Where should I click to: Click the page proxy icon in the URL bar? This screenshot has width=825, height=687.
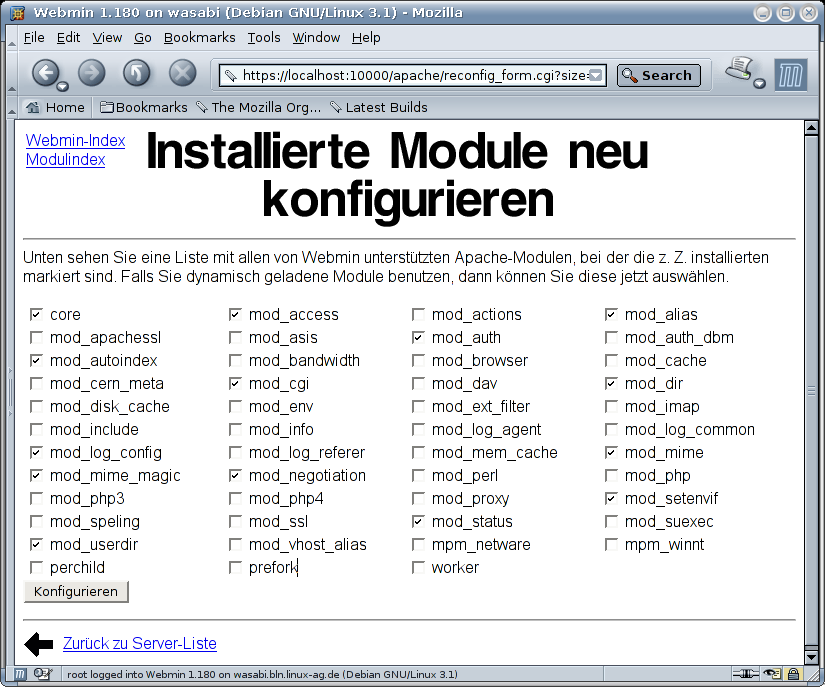[230, 76]
